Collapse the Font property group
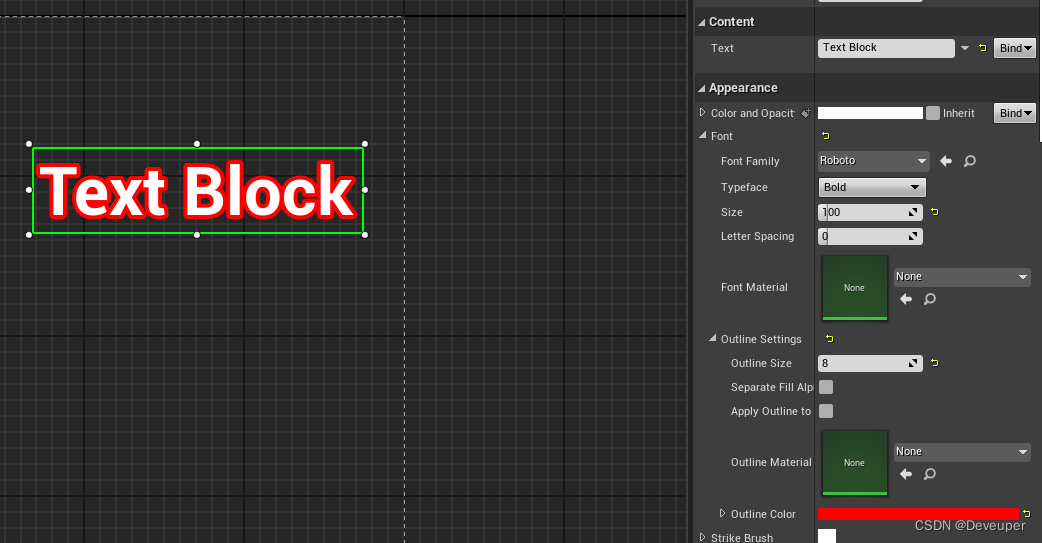This screenshot has height=543, width=1042. (702, 135)
